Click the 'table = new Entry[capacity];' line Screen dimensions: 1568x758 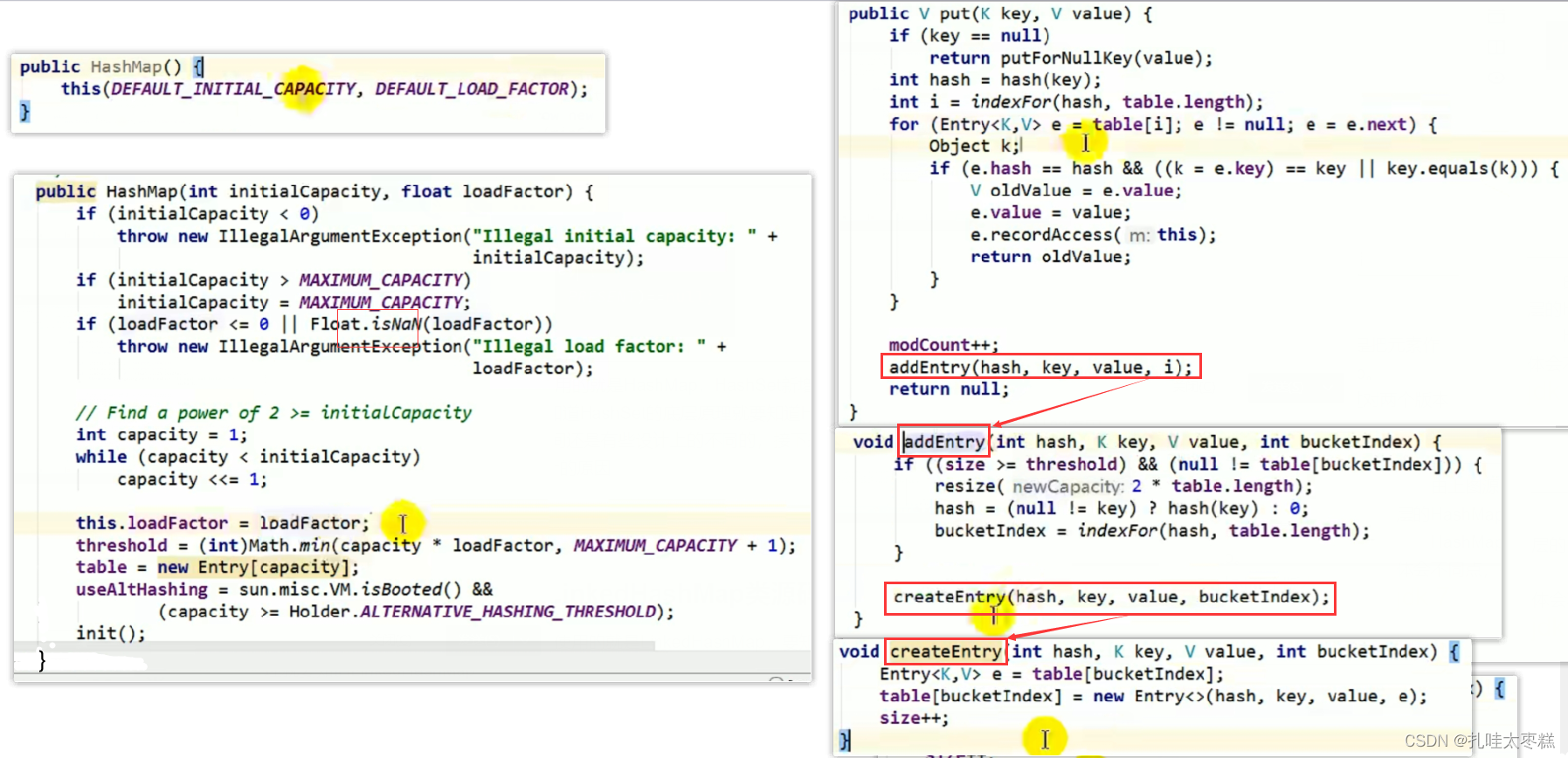pos(218,568)
